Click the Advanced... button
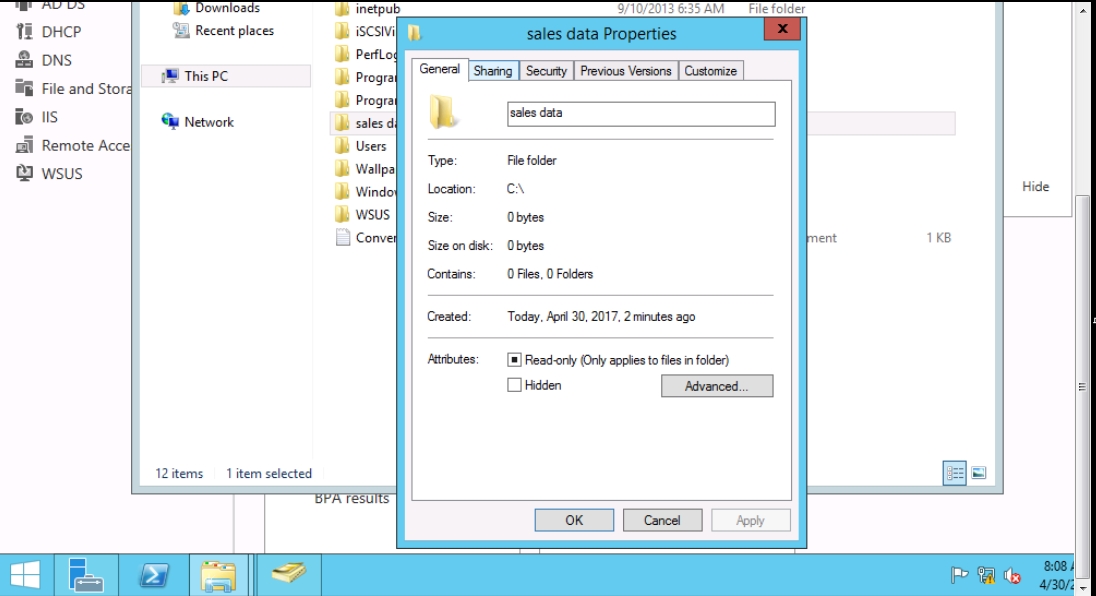1096x596 pixels. (x=716, y=386)
